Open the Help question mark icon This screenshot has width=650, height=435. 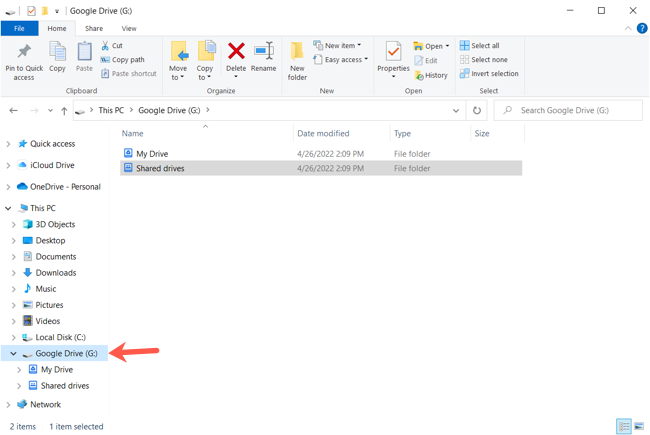(642, 28)
